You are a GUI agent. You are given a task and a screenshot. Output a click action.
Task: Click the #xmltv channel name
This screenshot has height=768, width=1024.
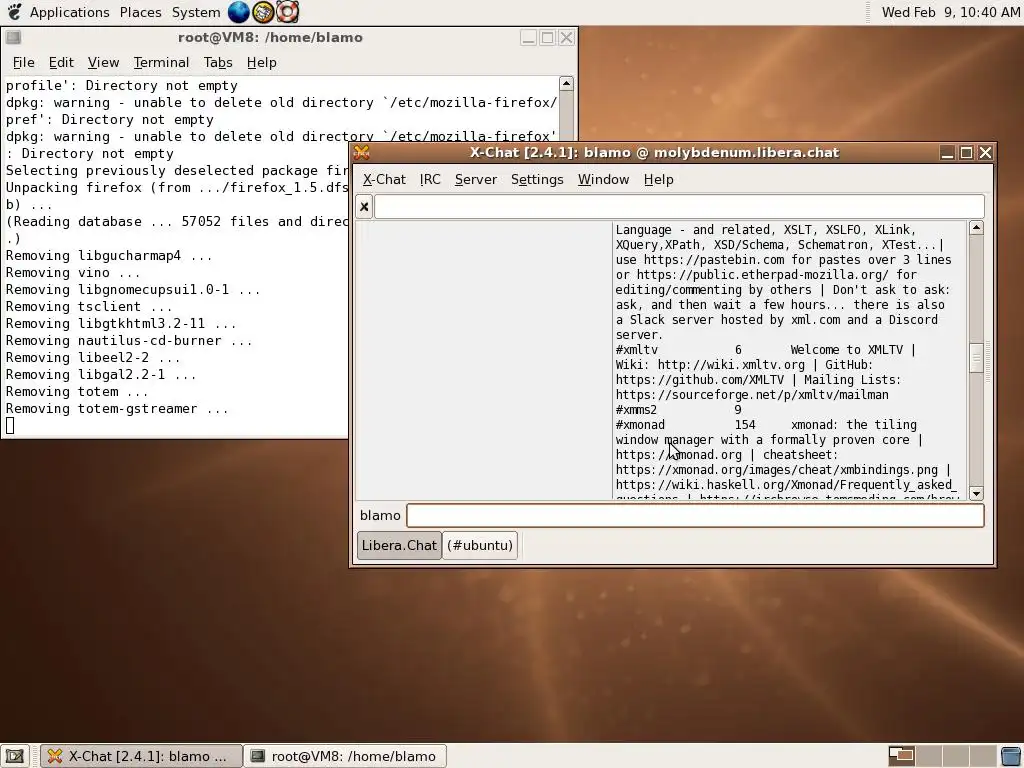[637, 349]
